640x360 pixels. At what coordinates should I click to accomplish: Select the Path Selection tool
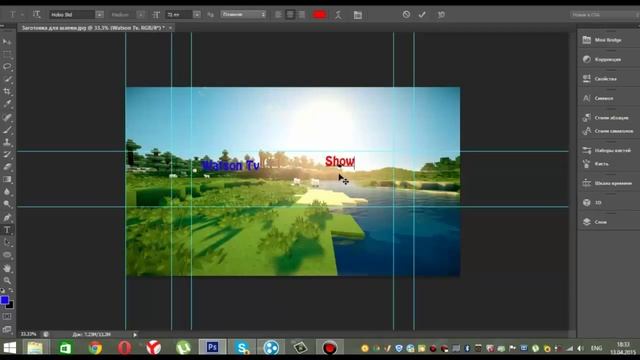pyautogui.click(x=7, y=242)
